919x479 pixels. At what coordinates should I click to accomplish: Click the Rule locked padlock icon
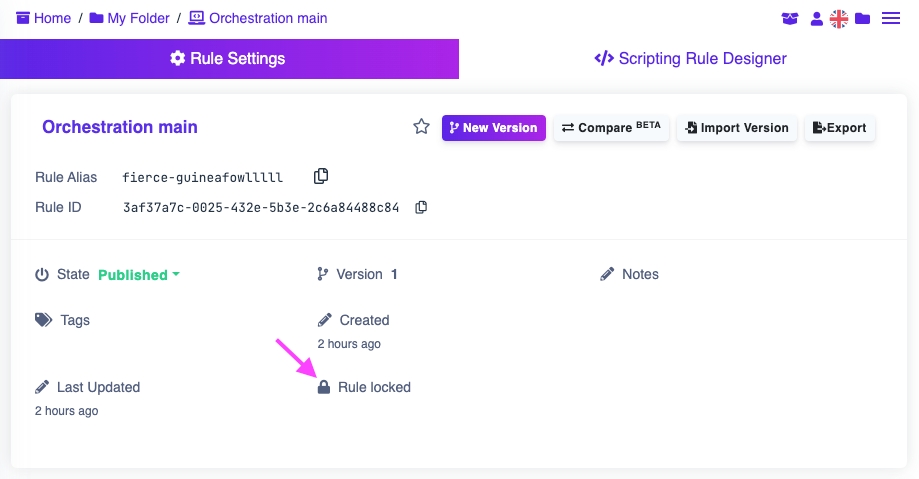[324, 387]
